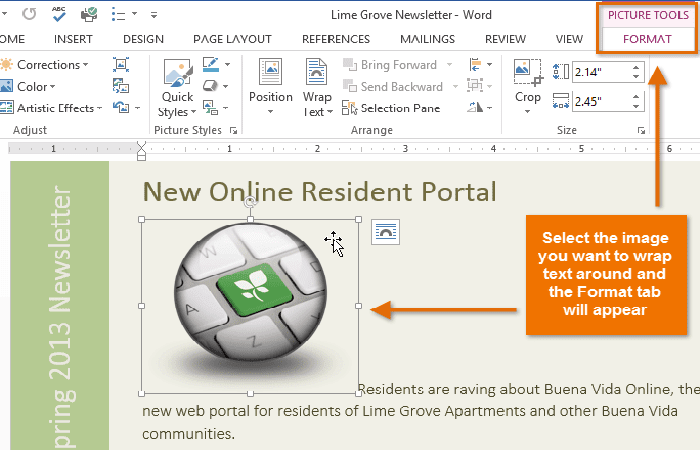Click the shape width input field
This screenshot has height=450, width=700.
click(598, 101)
